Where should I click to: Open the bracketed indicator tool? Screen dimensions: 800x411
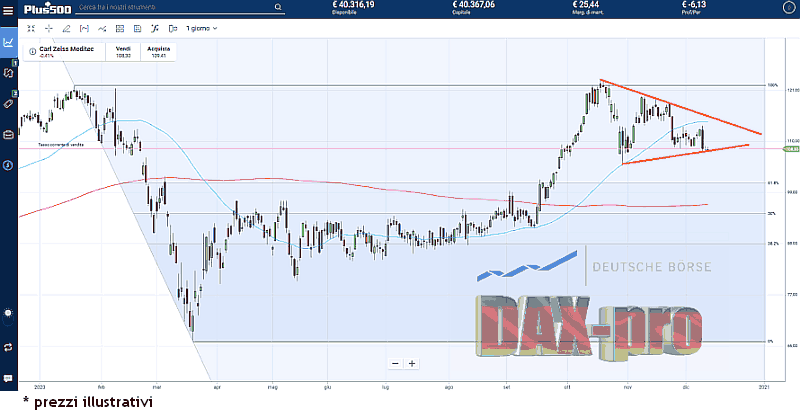click(84, 29)
